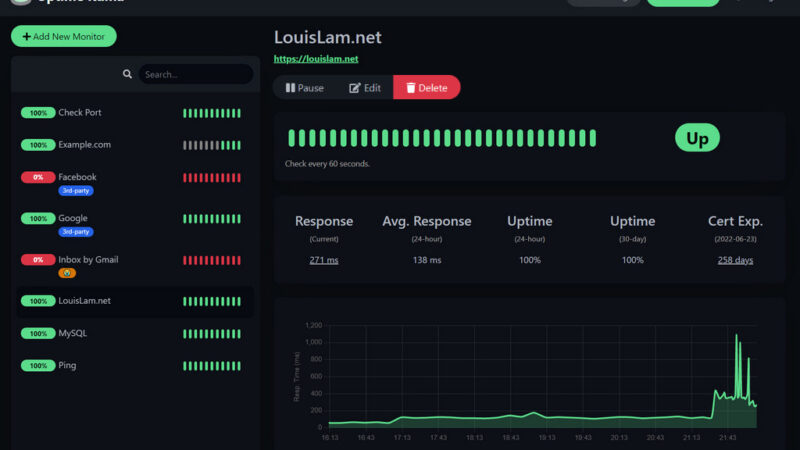Viewport: 800px width, 450px height.
Task: Pause the LouisLam.net monitor
Action: point(305,88)
